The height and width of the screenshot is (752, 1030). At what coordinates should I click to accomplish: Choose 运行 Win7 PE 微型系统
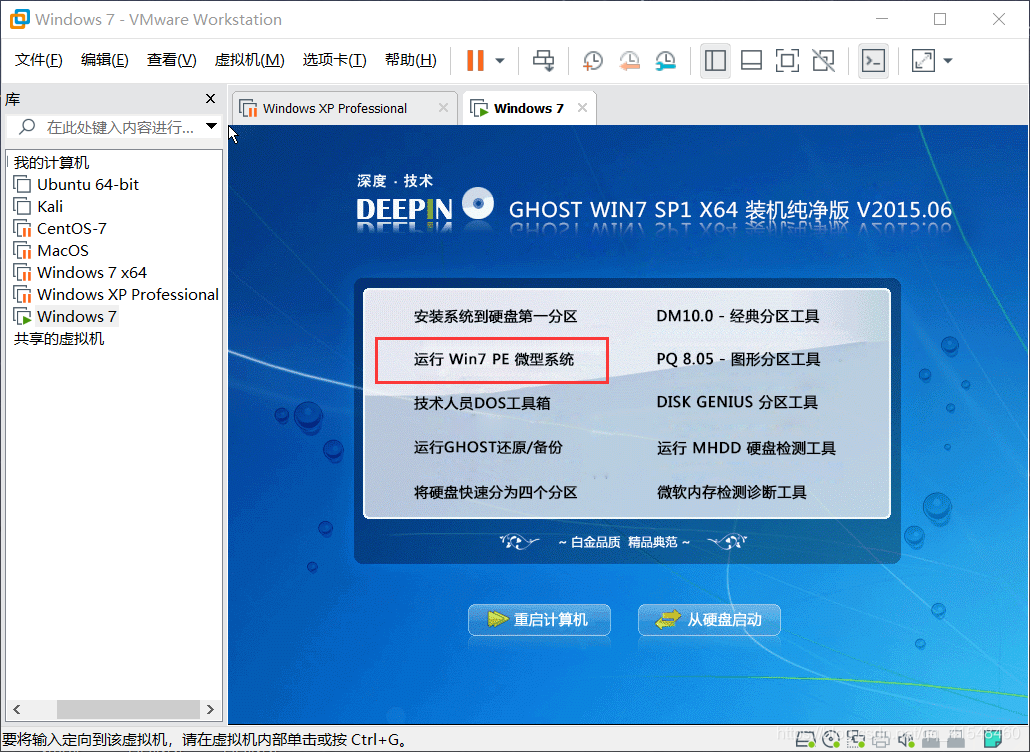tap(494, 359)
